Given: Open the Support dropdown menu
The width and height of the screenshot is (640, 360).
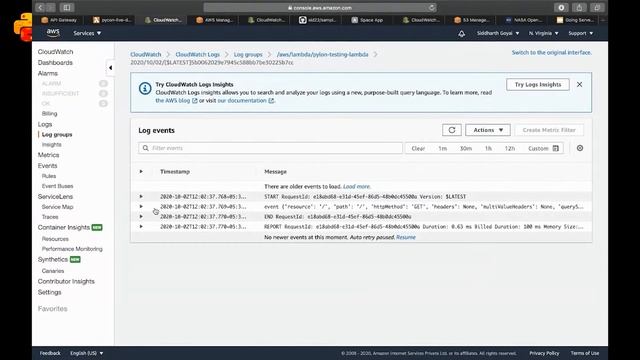Looking at the screenshot, I should [x=580, y=33].
